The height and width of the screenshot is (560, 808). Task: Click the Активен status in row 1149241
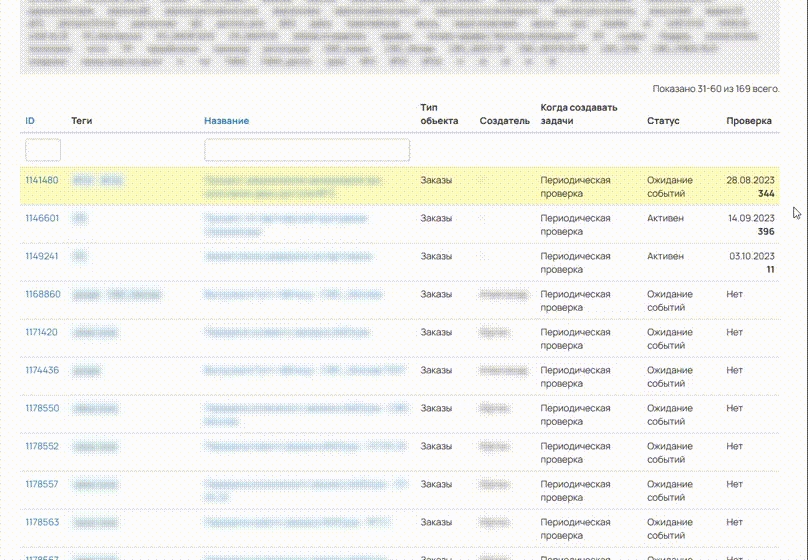click(665, 256)
